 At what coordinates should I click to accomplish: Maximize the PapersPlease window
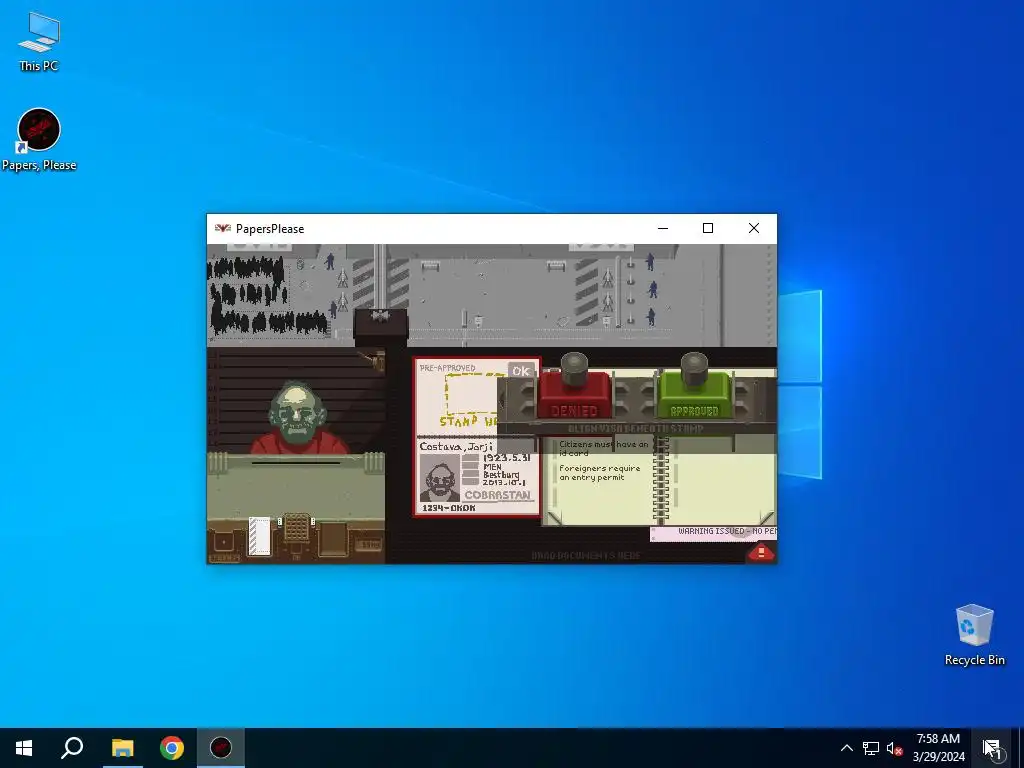(x=708, y=228)
